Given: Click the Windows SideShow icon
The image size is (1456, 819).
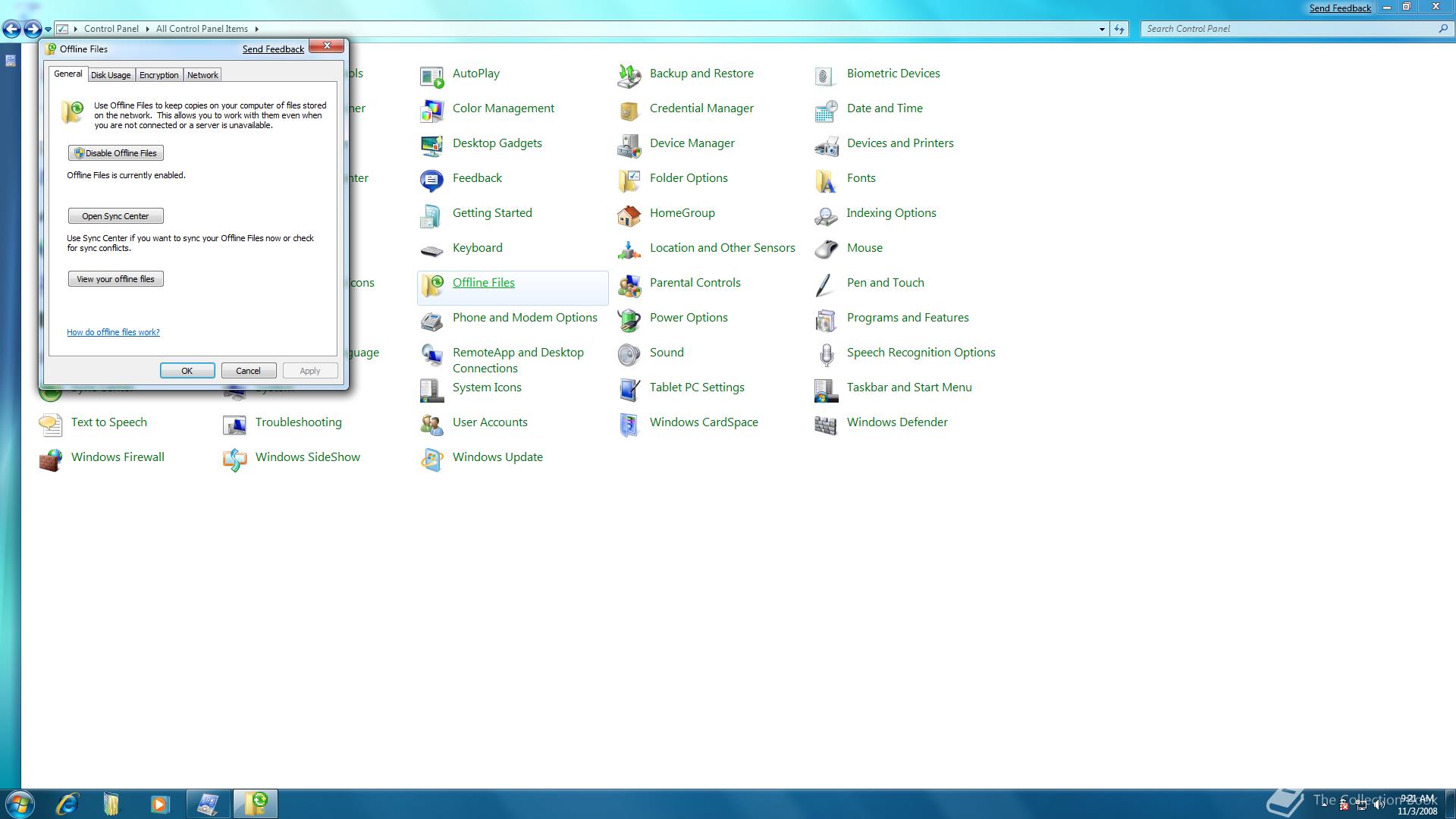Looking at the screenshot, I should point(234,459).
